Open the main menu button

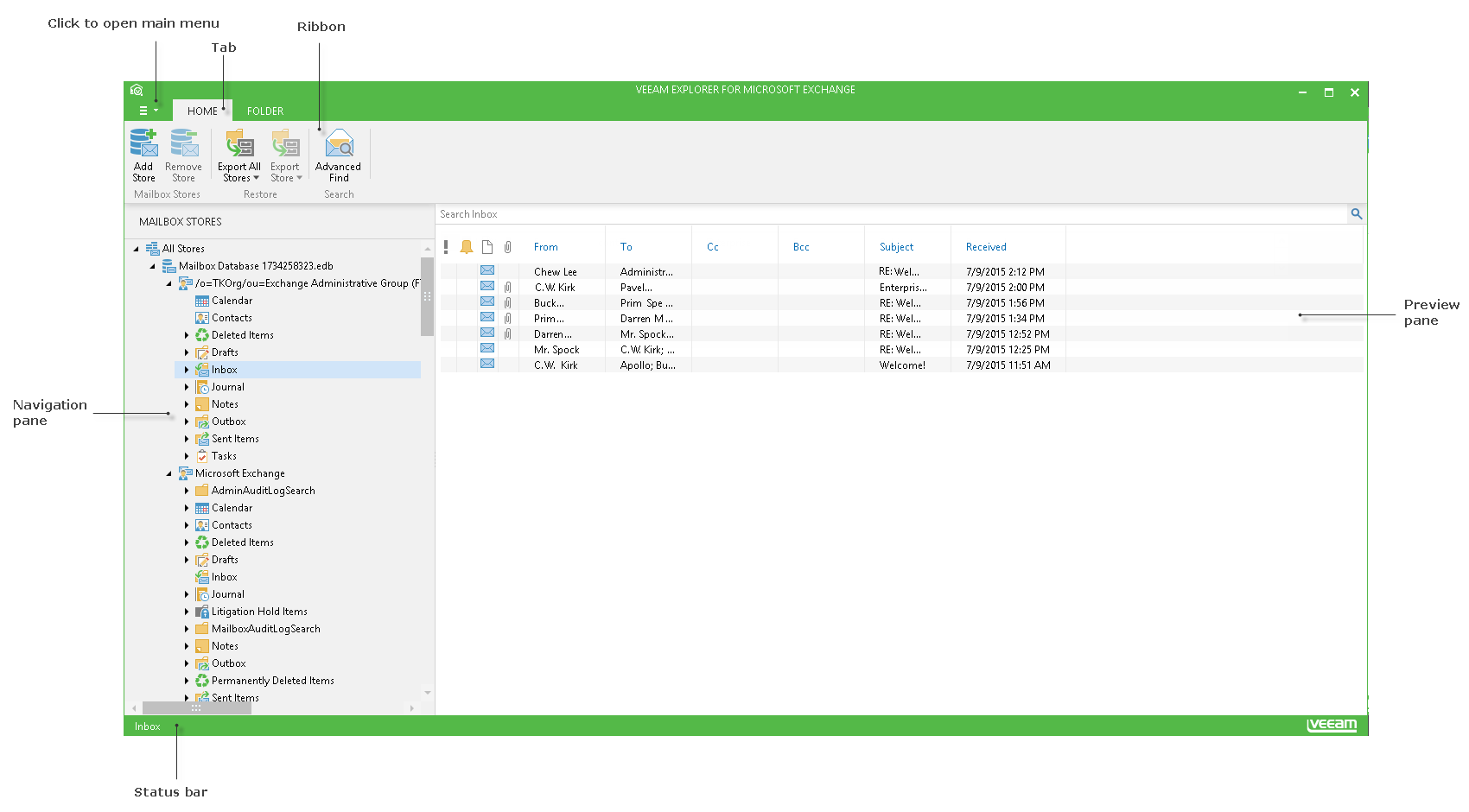[149, 111]
